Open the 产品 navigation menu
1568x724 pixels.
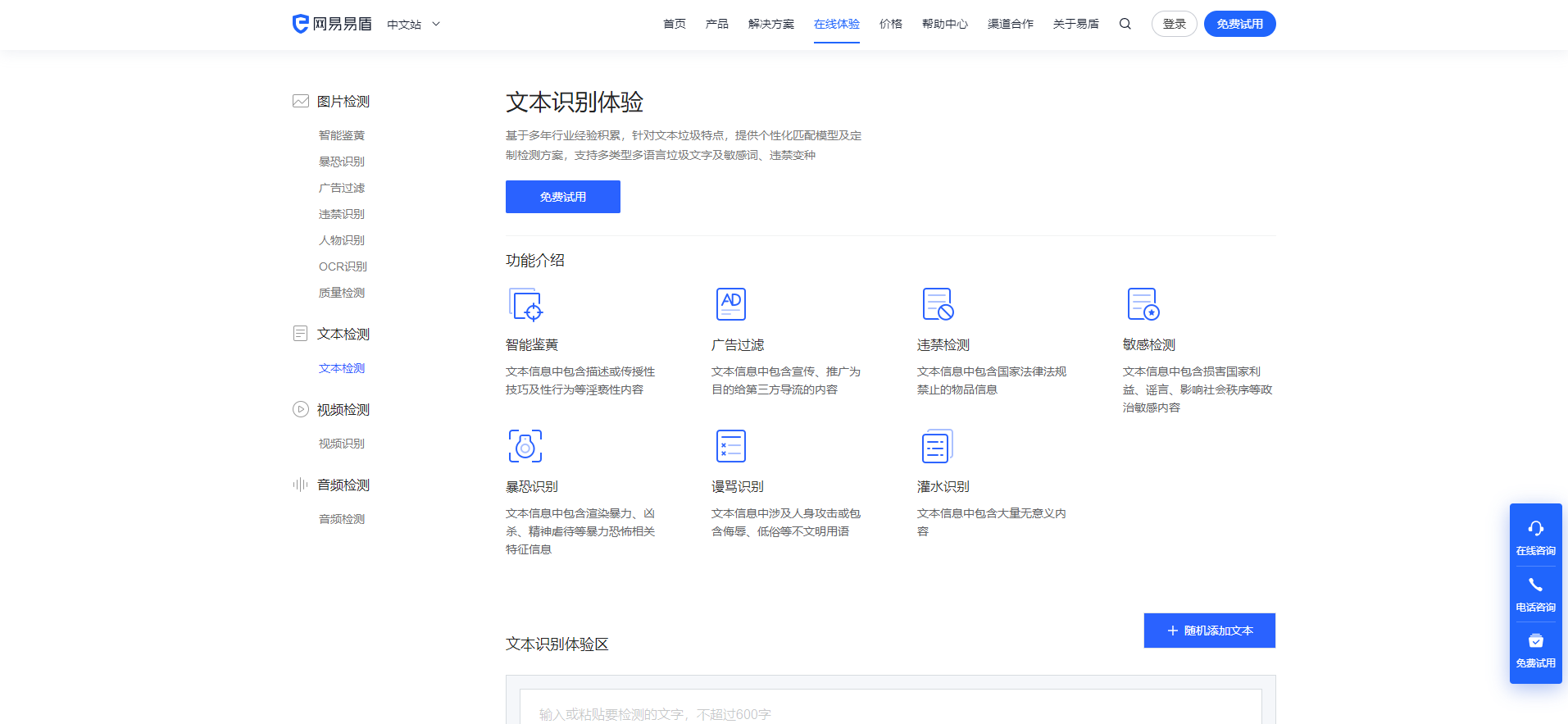point(716,24)
